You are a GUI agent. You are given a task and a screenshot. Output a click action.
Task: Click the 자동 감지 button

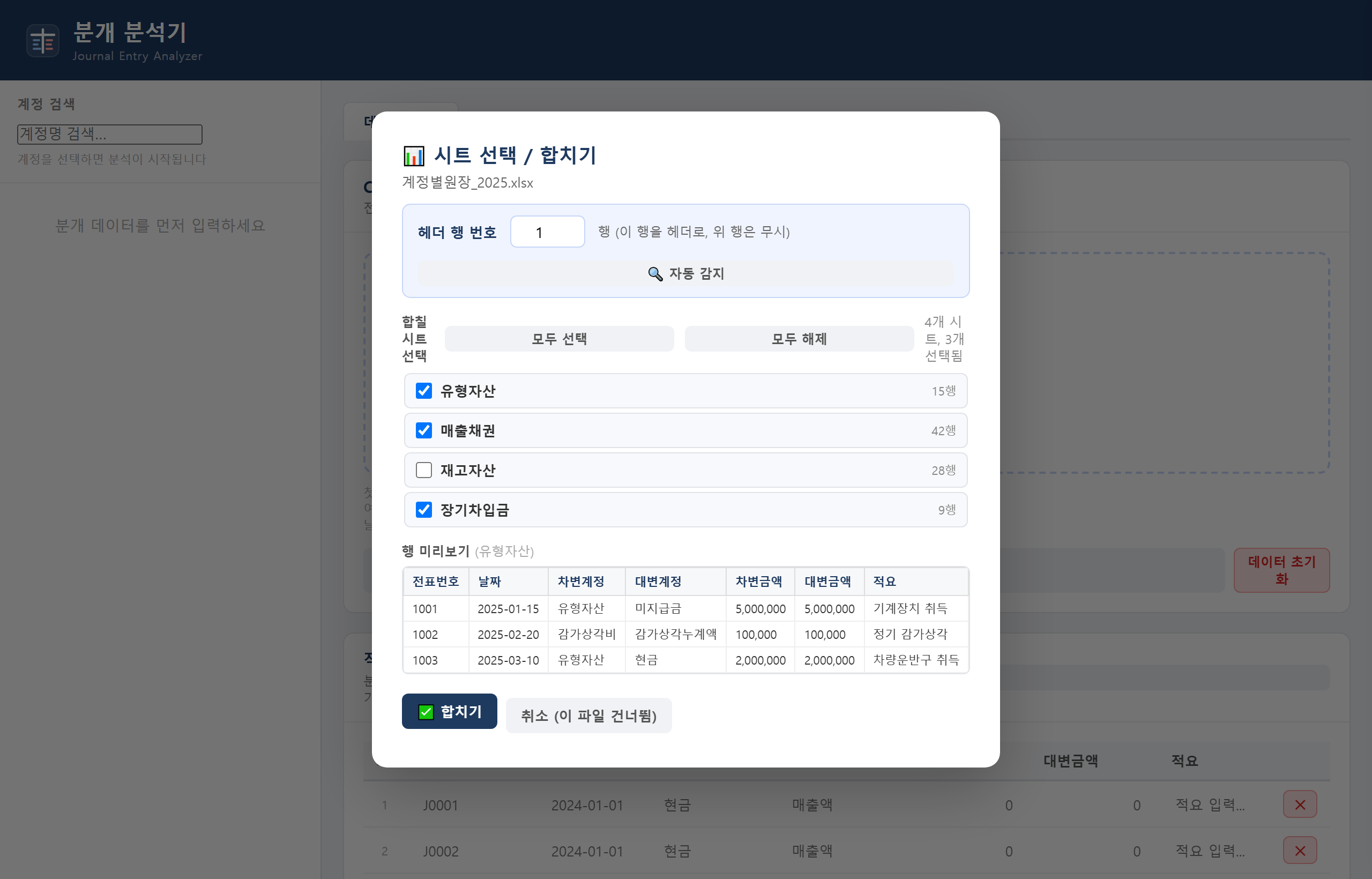click(x=686, y=274)
